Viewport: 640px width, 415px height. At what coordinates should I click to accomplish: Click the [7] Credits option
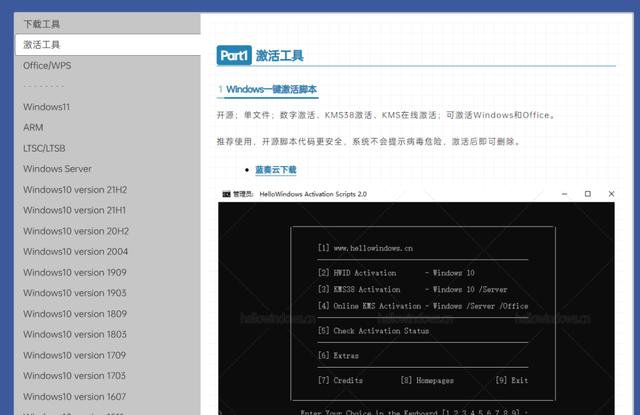click(x=340, y=380)
